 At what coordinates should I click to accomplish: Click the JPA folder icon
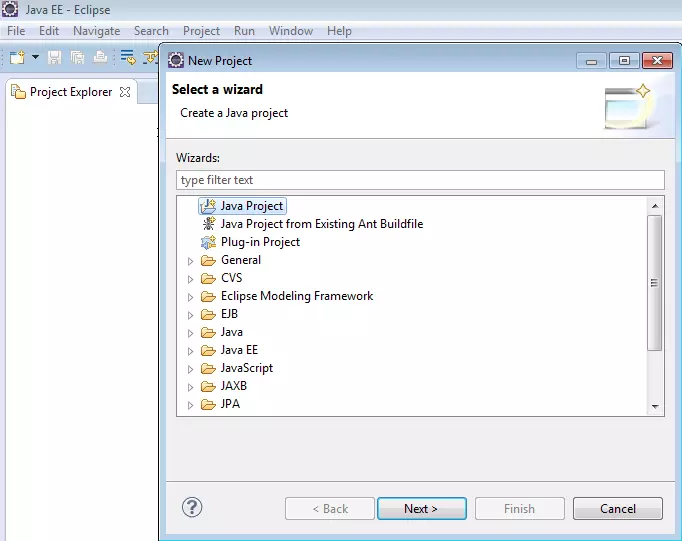208,404
